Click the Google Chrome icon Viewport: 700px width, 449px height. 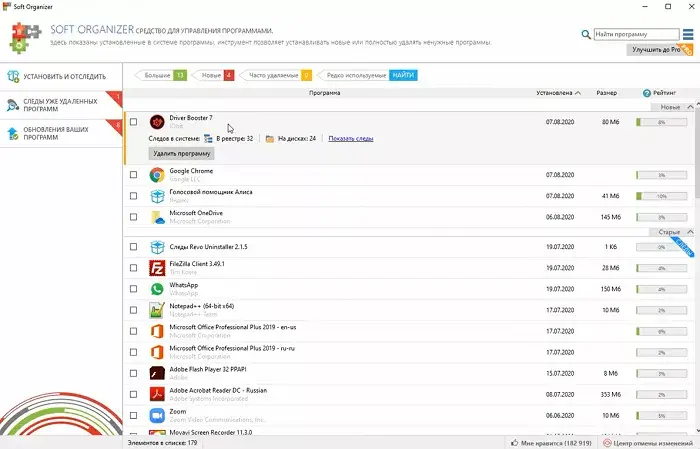point(157,175)
